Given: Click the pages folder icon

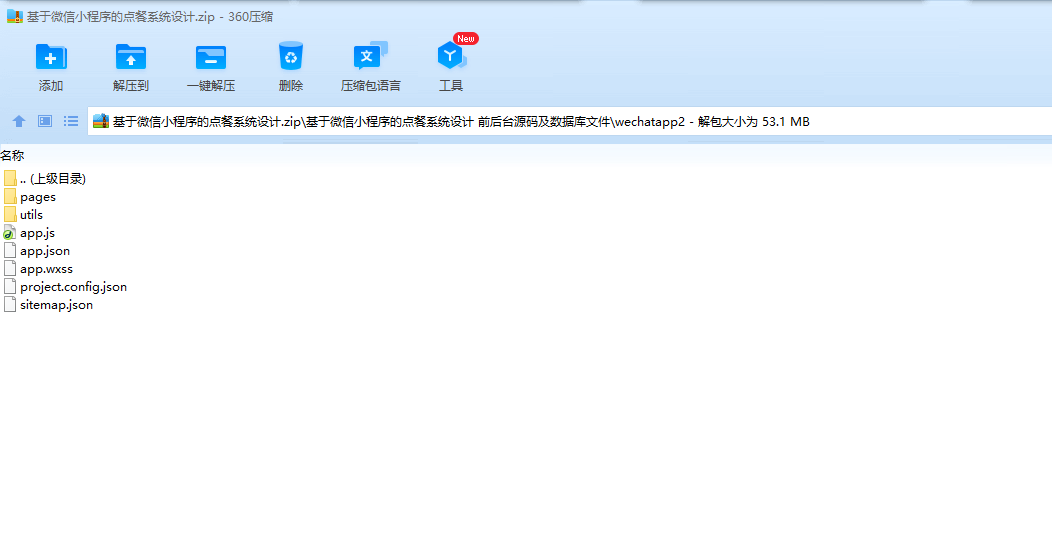Looking at the screenshot, I should coord(10,197).
